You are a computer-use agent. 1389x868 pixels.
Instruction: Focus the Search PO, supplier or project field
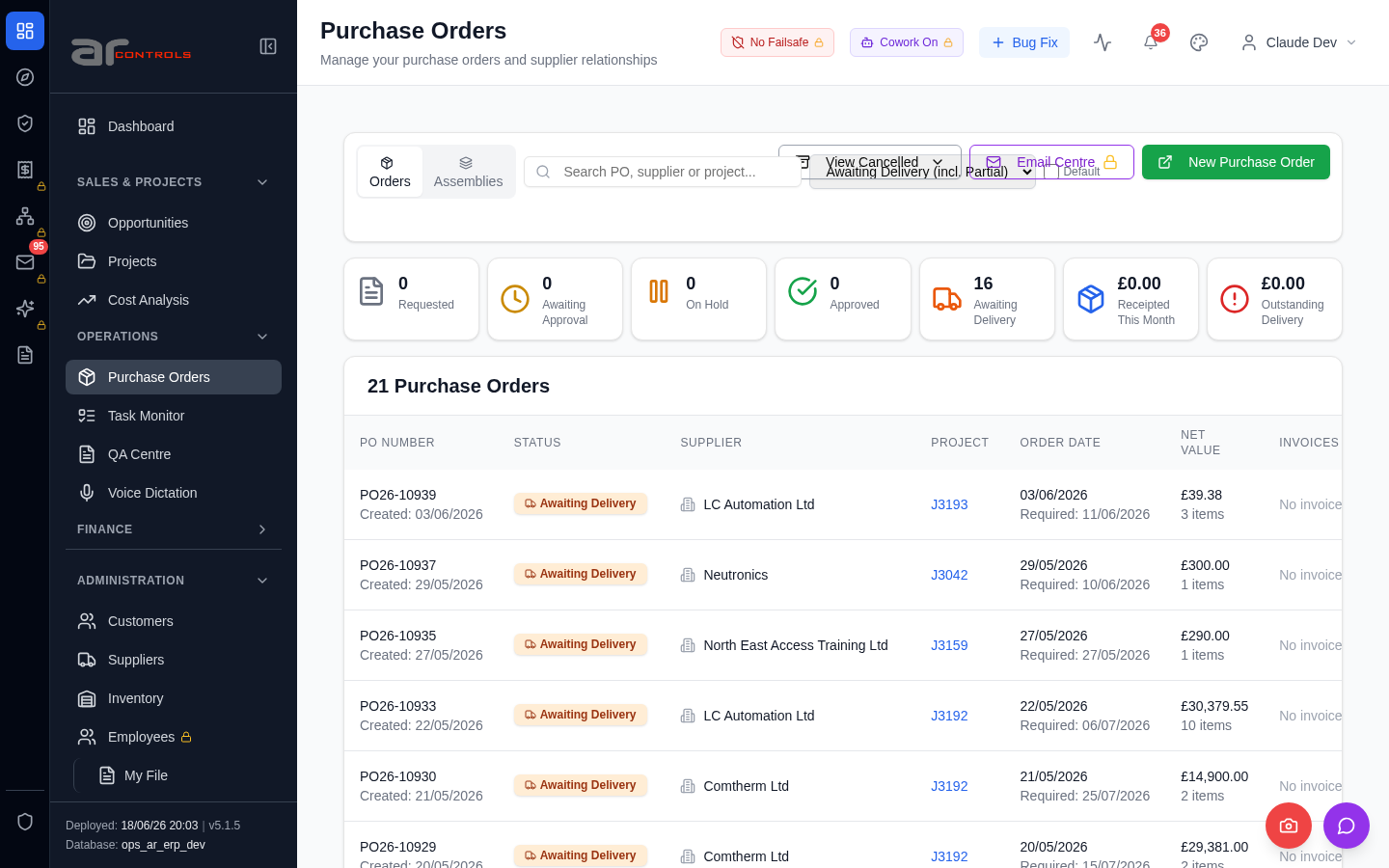(x=662, y=172)
